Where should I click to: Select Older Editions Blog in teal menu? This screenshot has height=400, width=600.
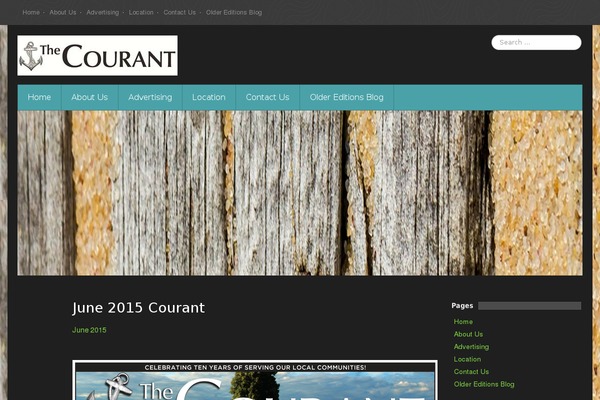pos(347,97)
